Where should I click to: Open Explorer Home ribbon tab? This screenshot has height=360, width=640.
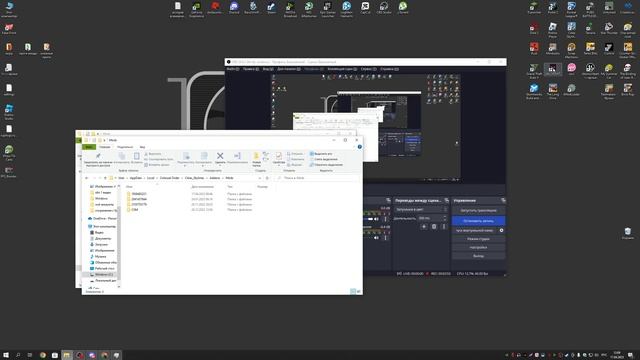point(104,147)
